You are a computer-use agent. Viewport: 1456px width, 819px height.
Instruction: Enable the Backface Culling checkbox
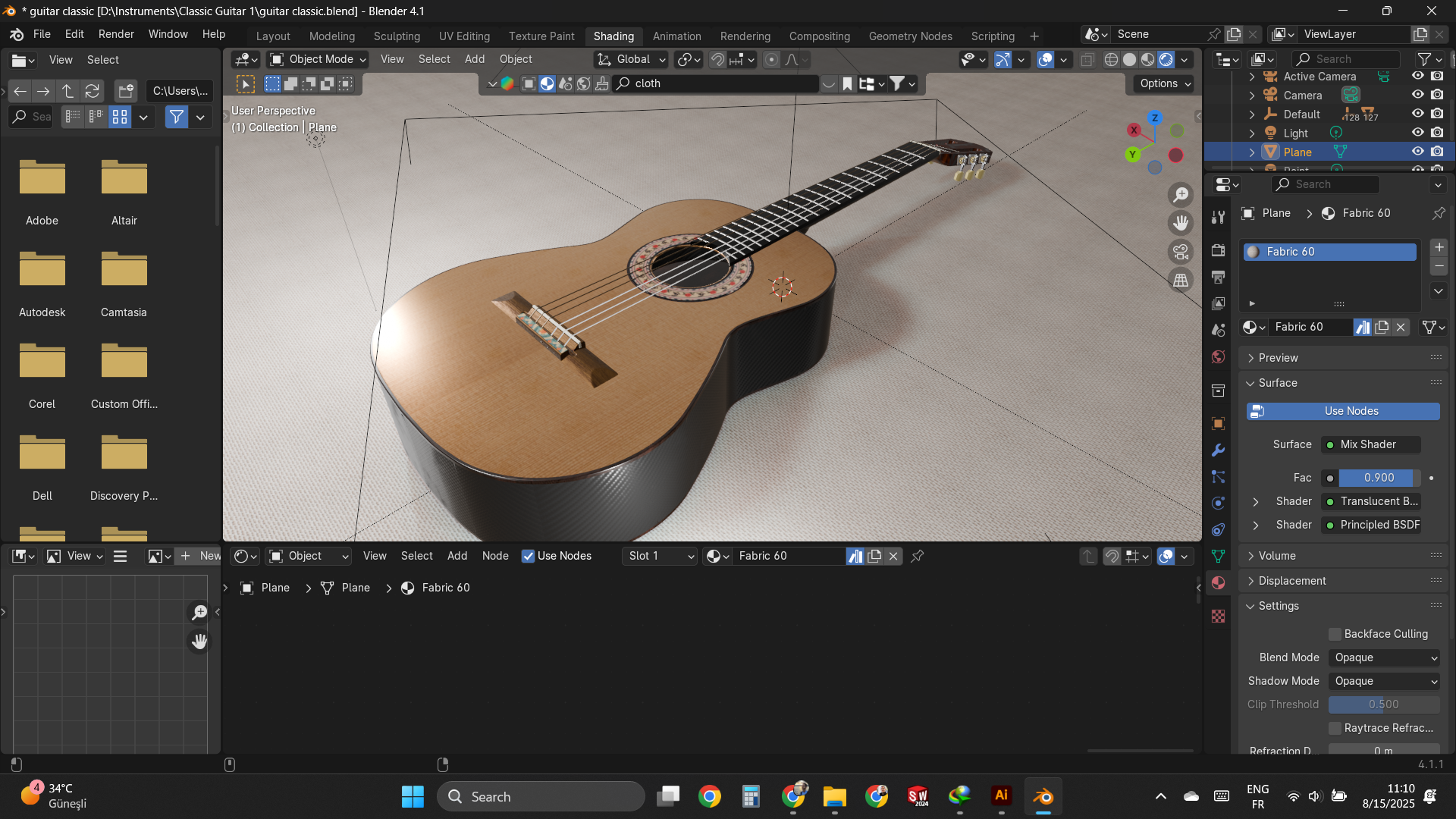1335,634
